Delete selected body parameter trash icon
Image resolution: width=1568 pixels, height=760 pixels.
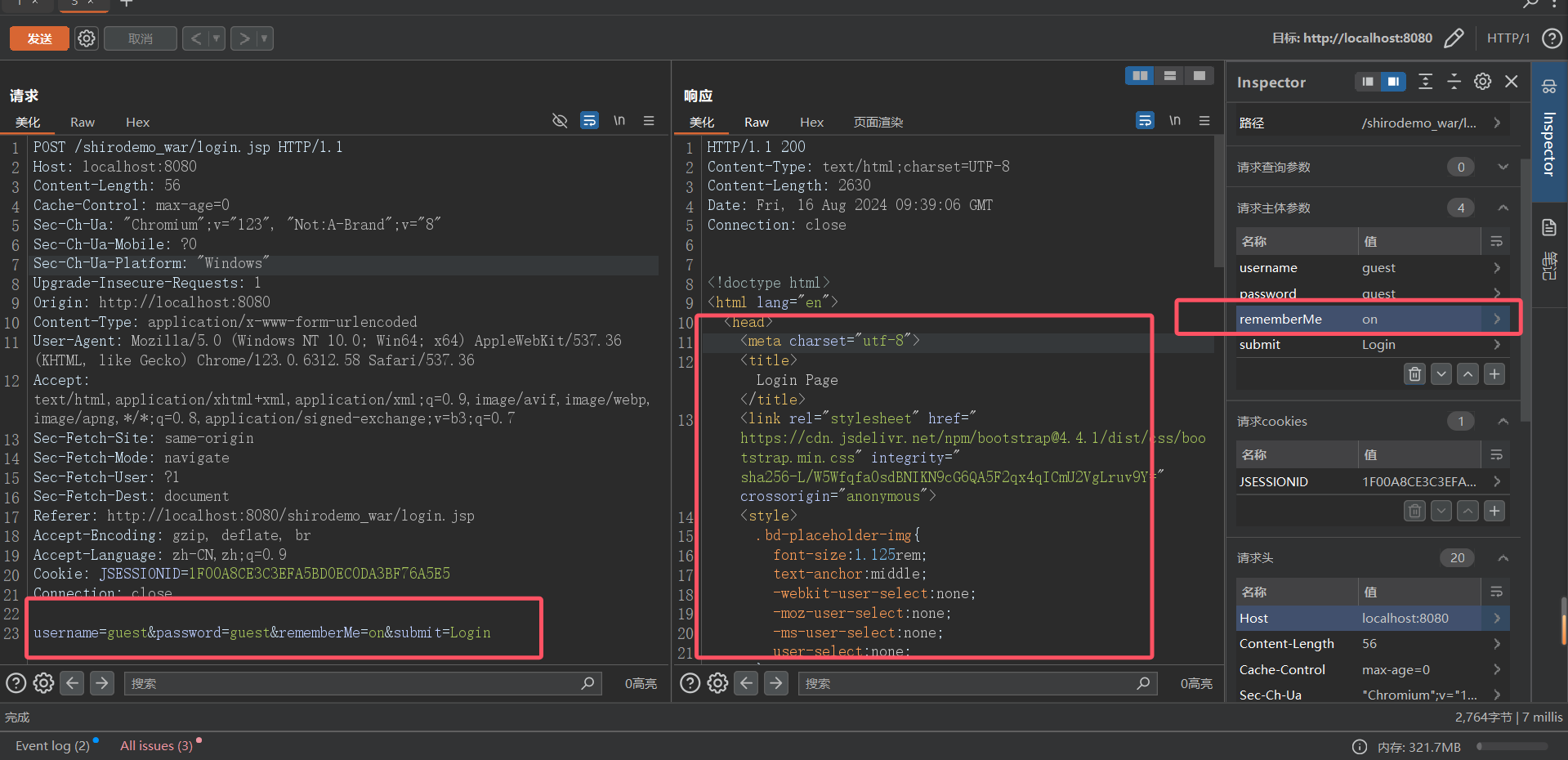1415,374
